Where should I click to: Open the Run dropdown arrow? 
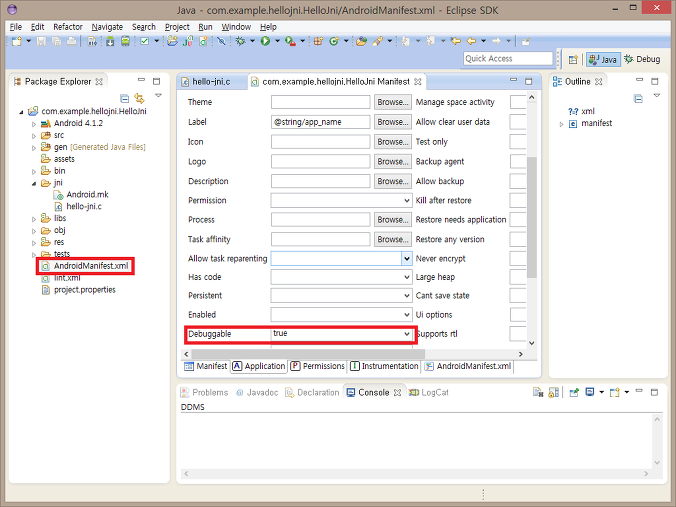click(x=277, y=41)
